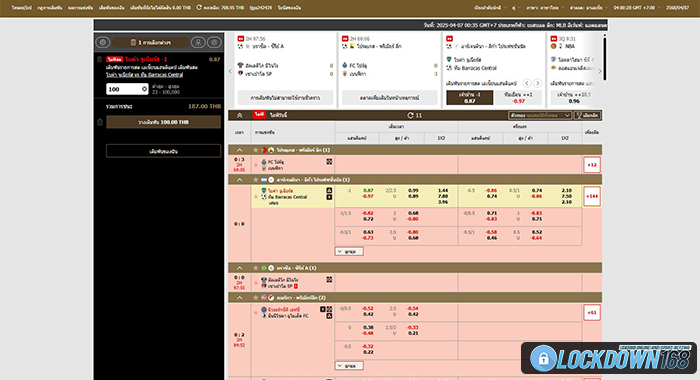Screen dimensions: 700x380
Task: Favorite the Brazil Serie A league header star
Action: click(256, 268)
